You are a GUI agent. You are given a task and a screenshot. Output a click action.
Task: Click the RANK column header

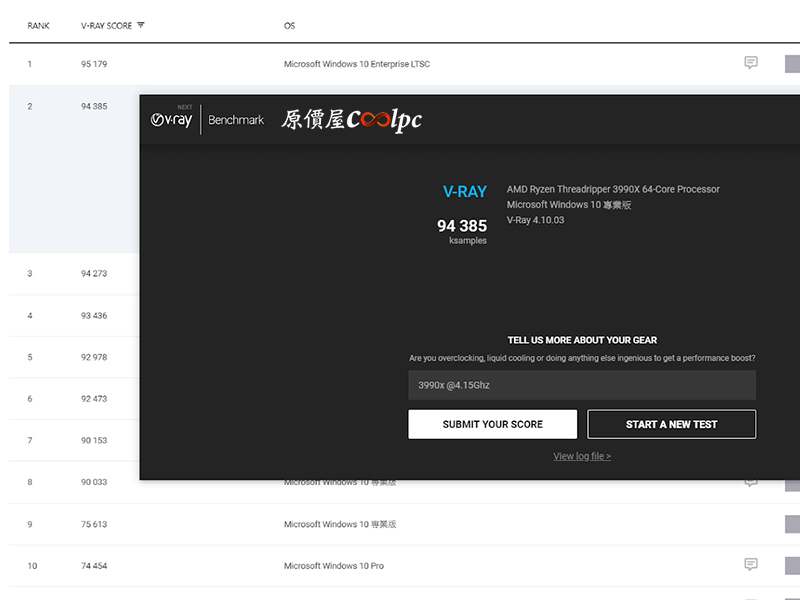(38, 26)
